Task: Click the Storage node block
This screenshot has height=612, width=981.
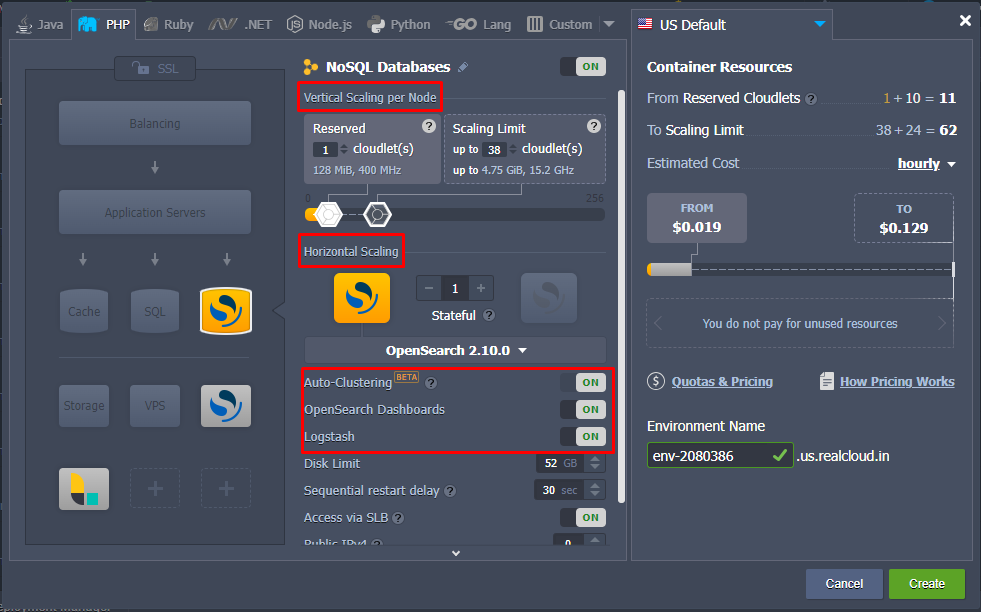Action: point(84,406)
